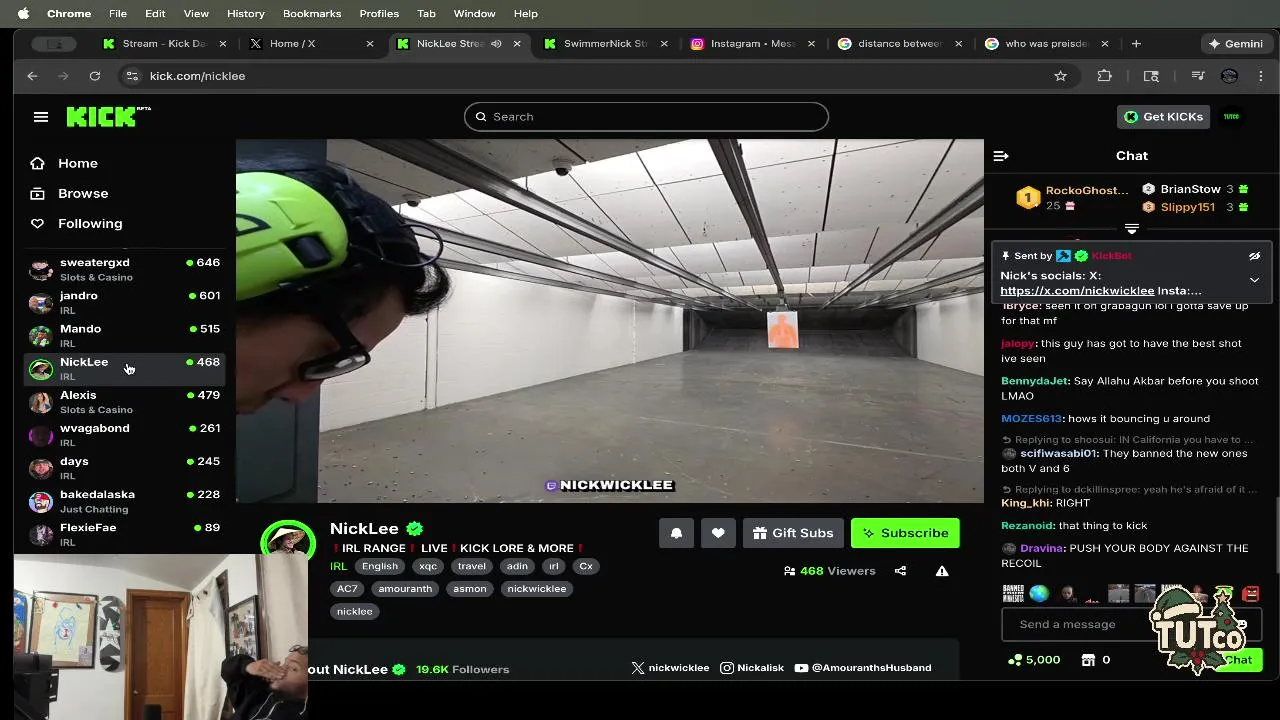Screen dimensions: 1280x720
Task: Open the Bookmarks menu in menu bar
Action: click(x=312, y=14)
